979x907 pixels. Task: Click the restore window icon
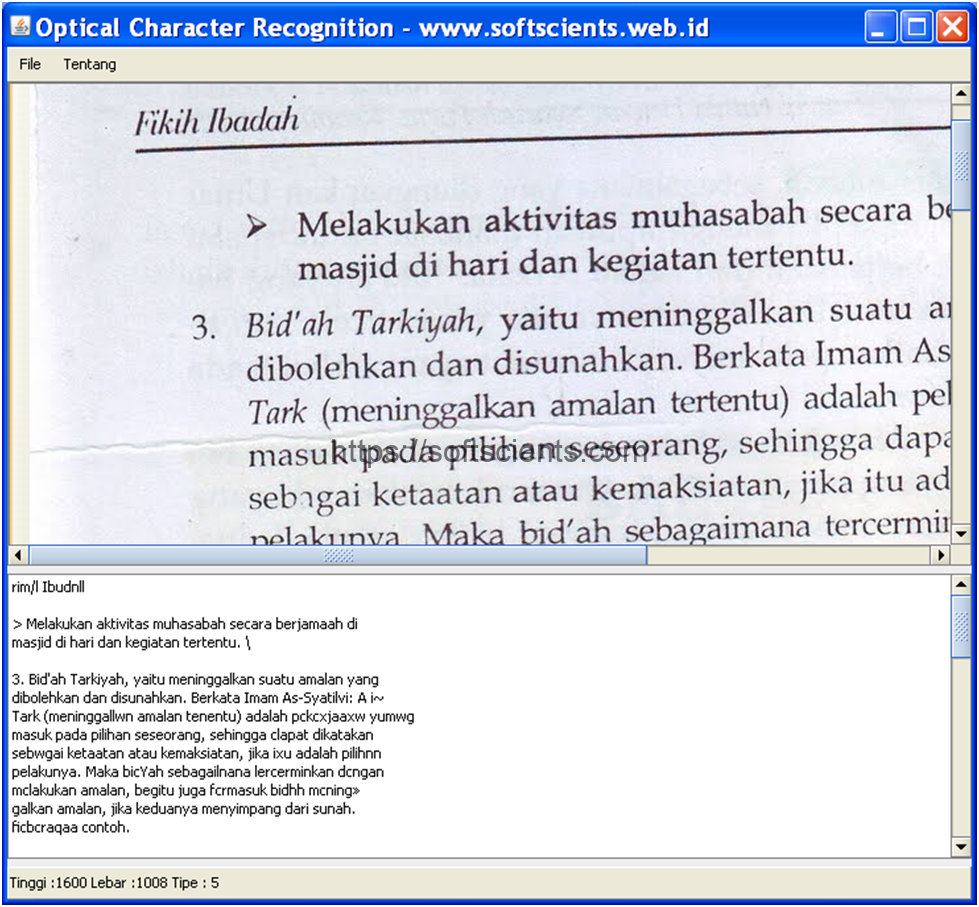pos(915,27)
